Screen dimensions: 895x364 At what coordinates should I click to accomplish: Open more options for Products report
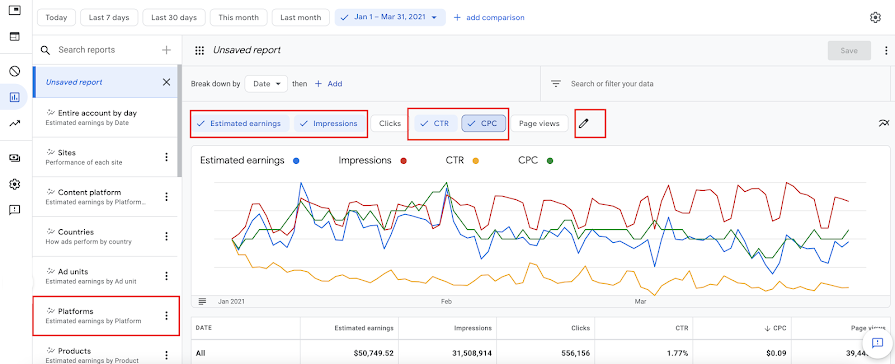[167, 355]
